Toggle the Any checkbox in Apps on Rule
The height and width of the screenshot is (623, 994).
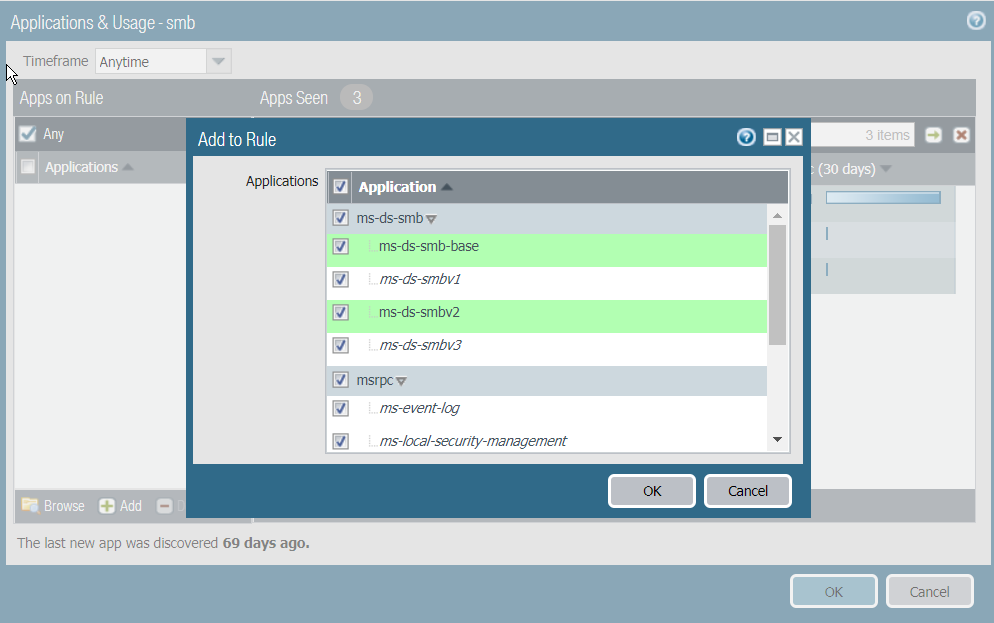[27, 134]
